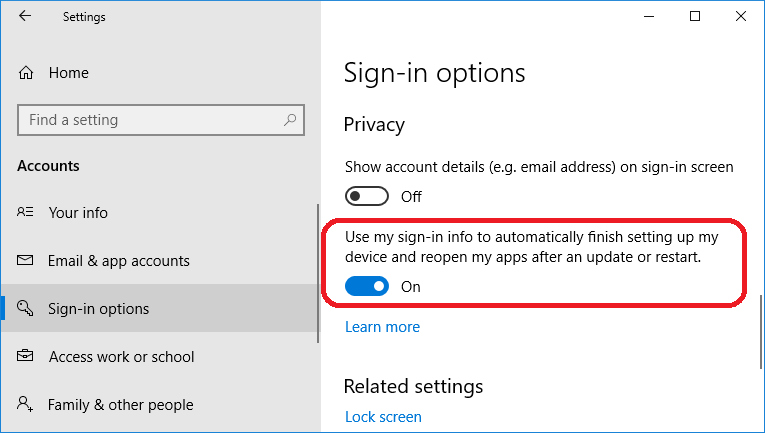
Task: Click the search magnifier icon
Action: [x=290, y=119]
